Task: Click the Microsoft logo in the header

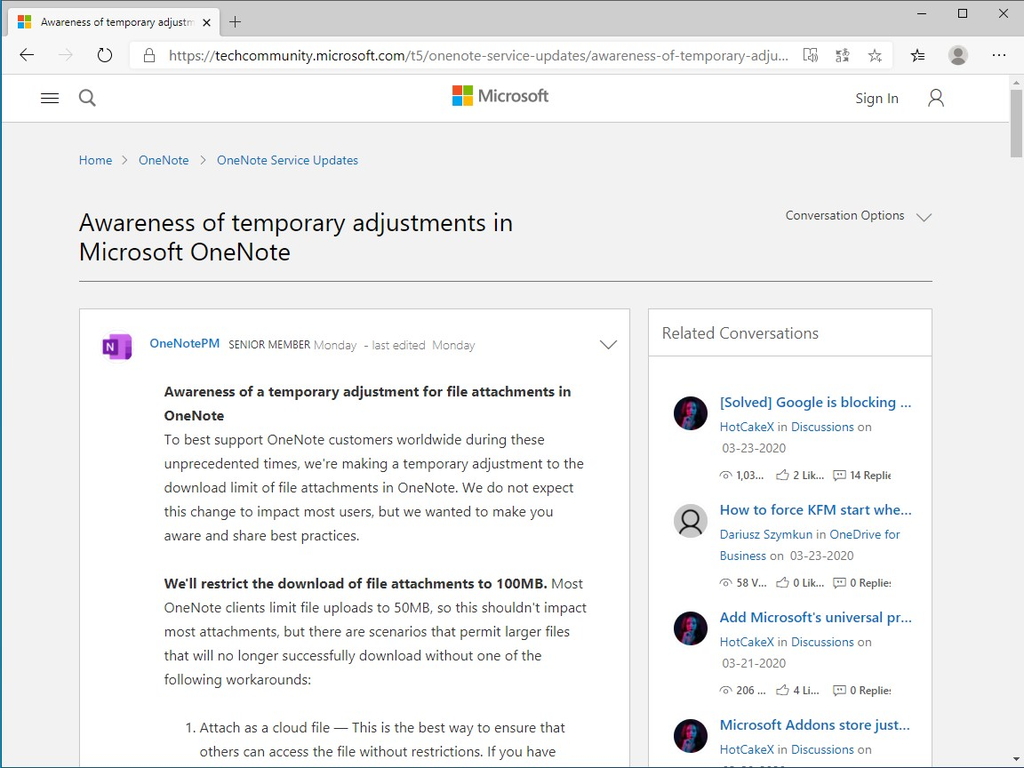Action: pyautogui.click(x=499, y=96)
